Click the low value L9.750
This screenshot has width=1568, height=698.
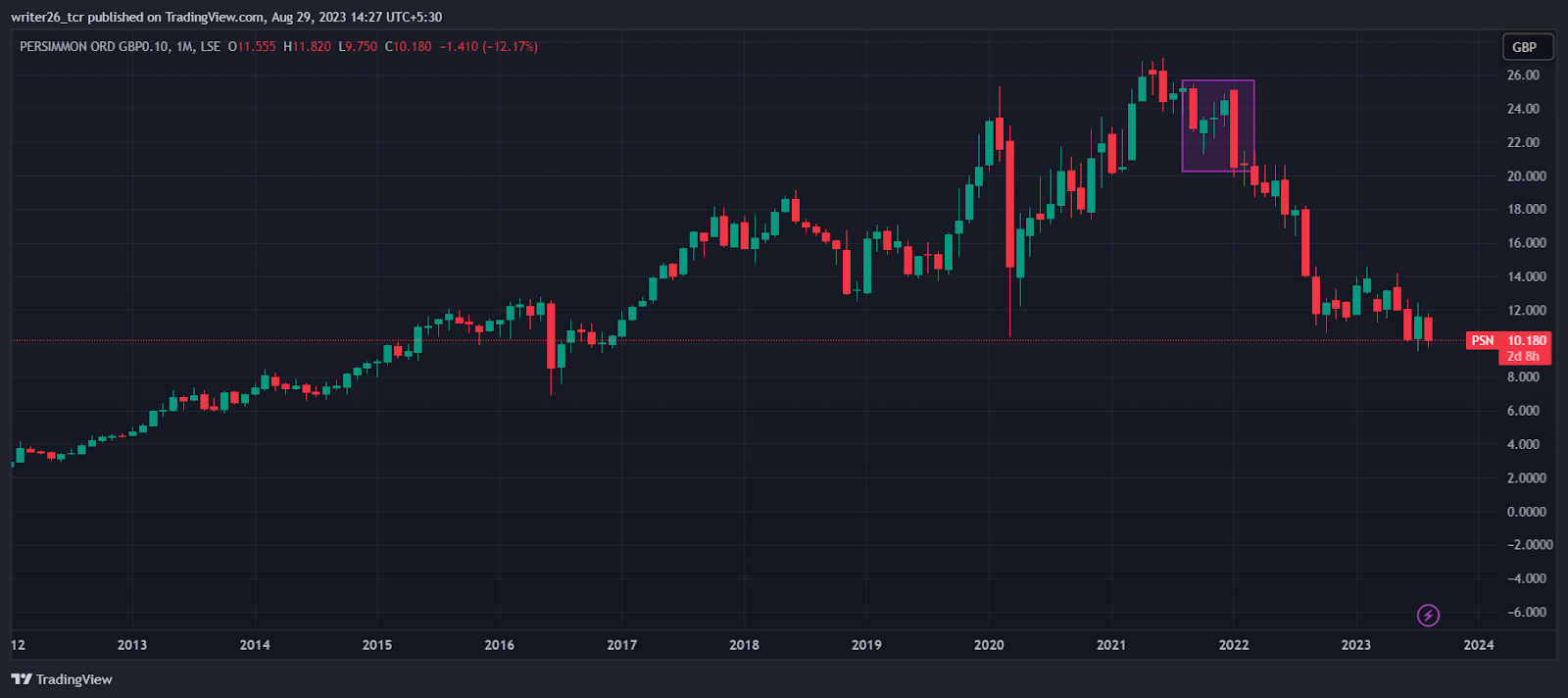(358, 46)
